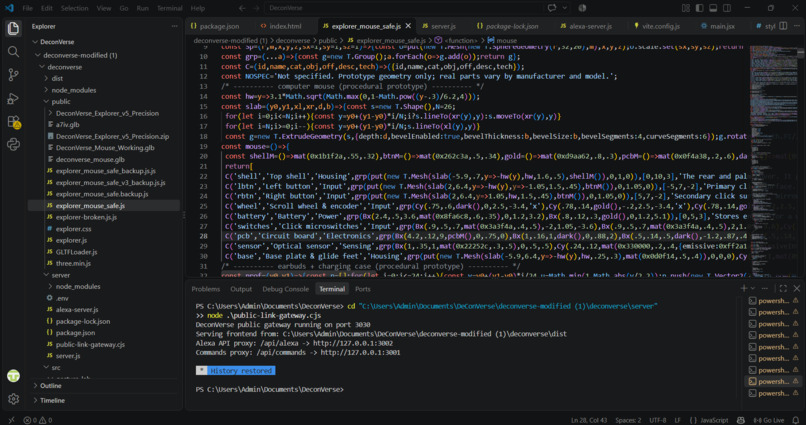Open the File menu
Viewport: 806px width, 425px height.
coord(27,8)
